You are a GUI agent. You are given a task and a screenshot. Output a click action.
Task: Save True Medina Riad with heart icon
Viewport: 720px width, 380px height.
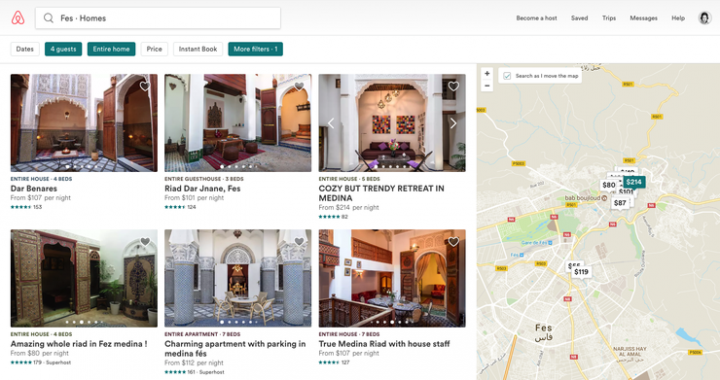[453, 241]
